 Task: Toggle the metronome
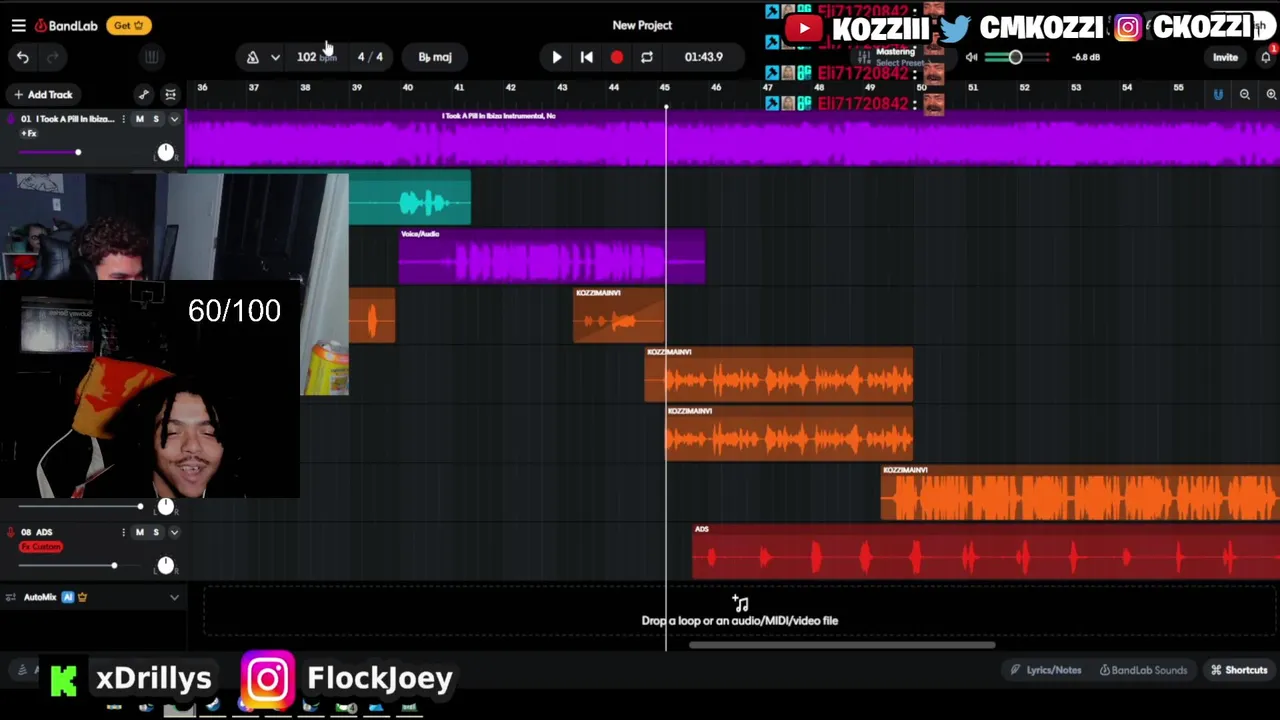[252, 57]
